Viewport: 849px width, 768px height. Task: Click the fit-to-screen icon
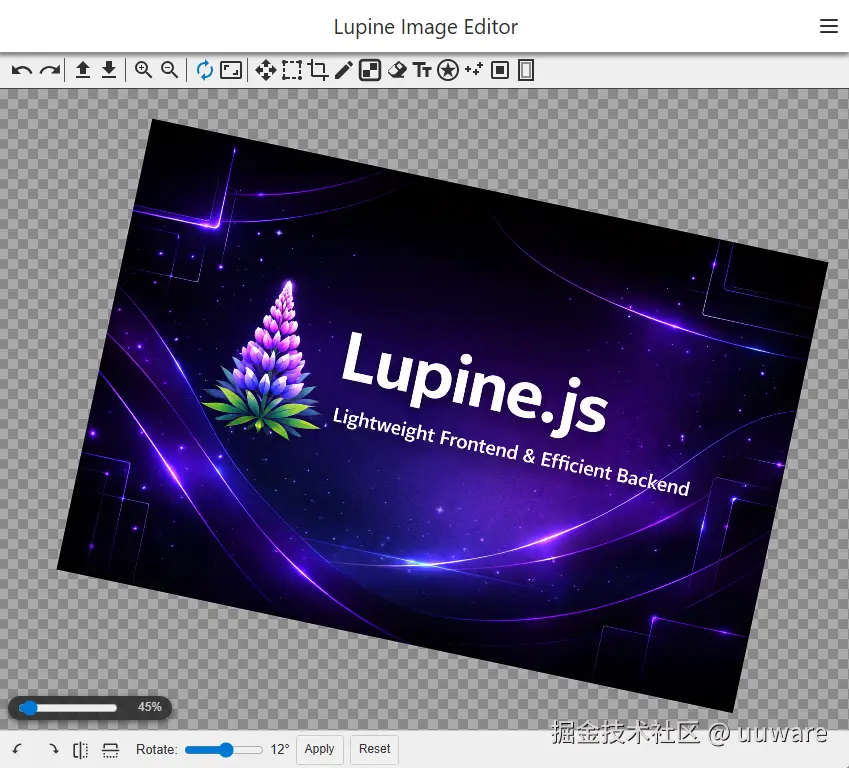[x=231, y=70]
